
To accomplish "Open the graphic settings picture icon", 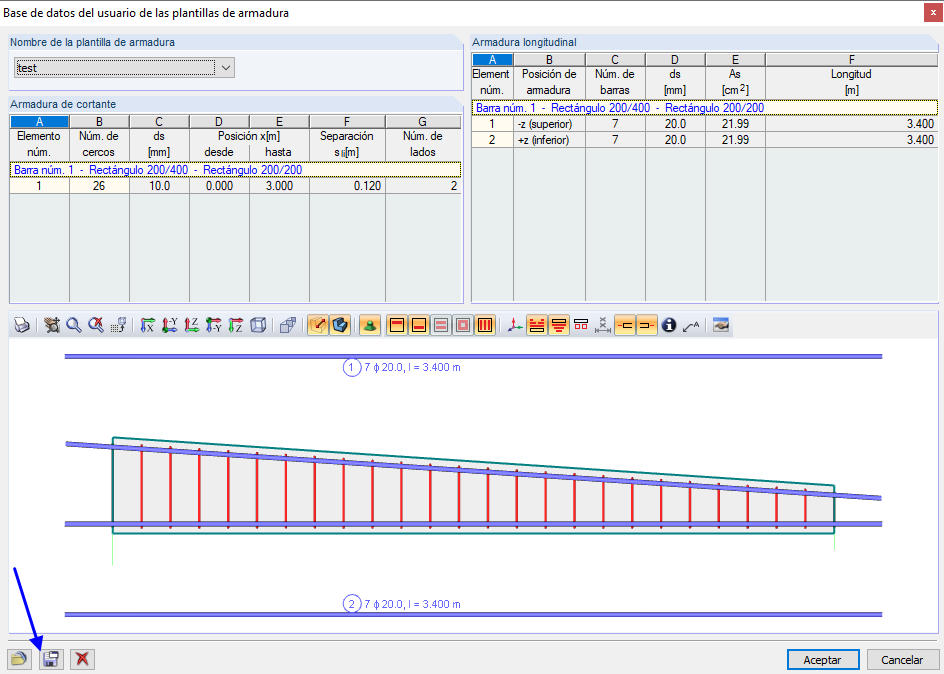I will click(x=721, y=326).
